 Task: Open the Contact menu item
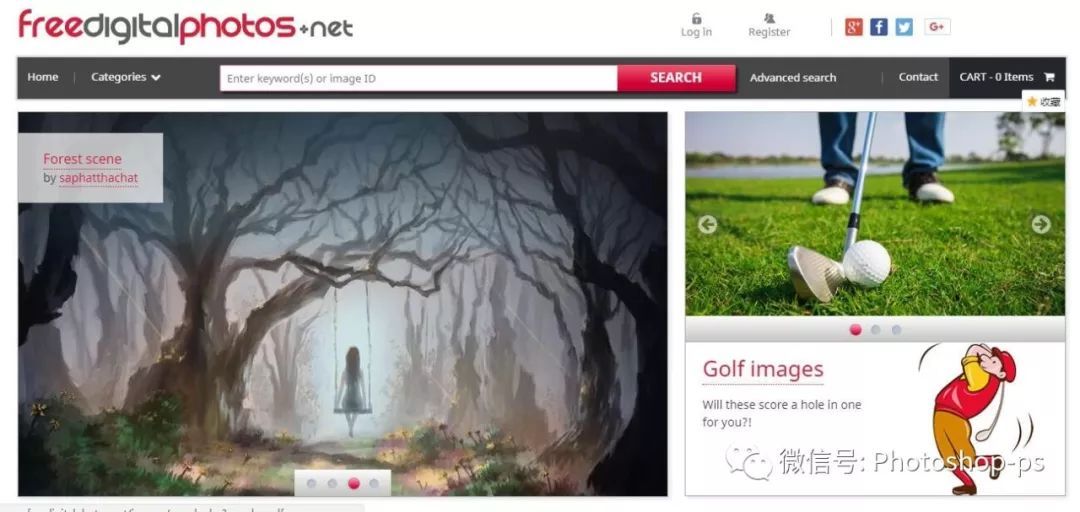click(918, 77)
